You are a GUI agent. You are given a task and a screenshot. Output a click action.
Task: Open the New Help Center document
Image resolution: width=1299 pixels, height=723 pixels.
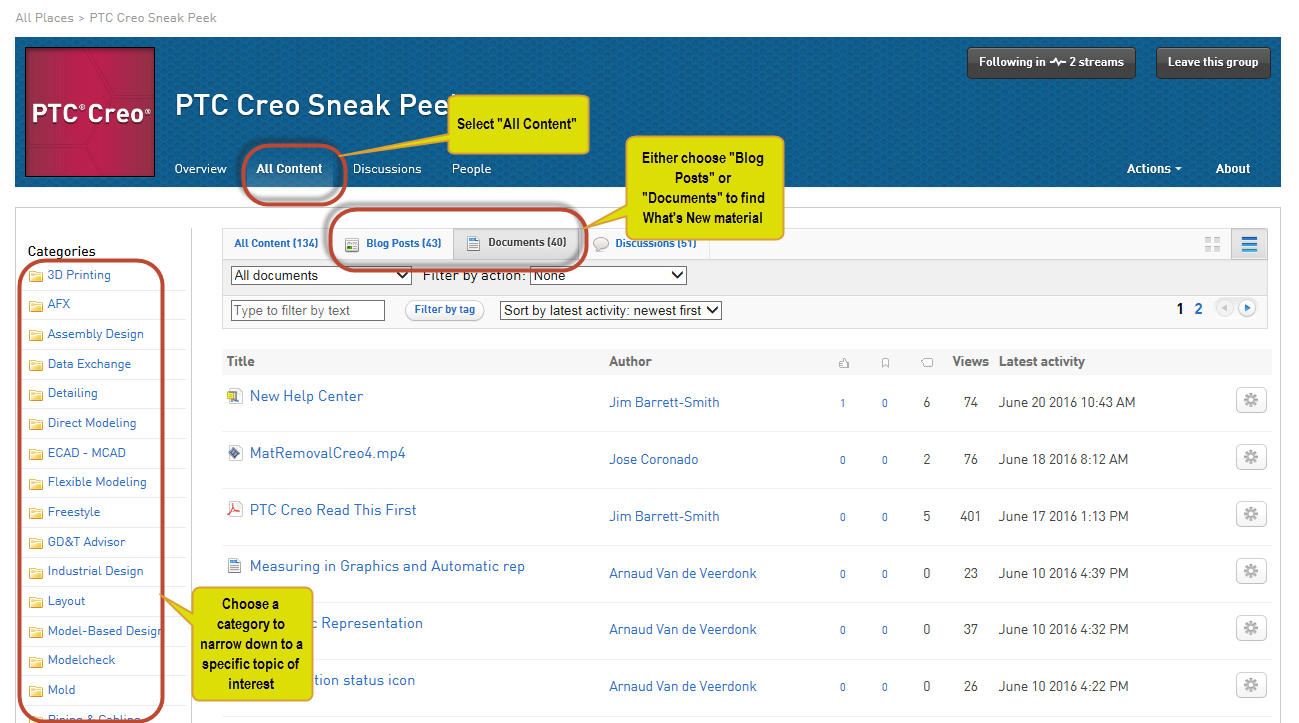pyautogui.click(x=306, y=396)
